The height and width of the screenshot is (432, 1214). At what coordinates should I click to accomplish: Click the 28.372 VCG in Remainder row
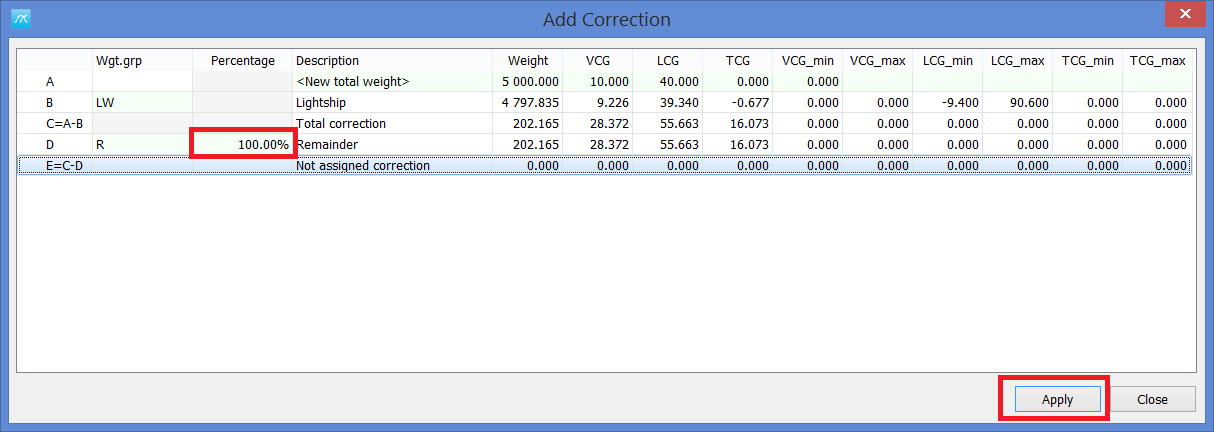[x=597, y=144]
